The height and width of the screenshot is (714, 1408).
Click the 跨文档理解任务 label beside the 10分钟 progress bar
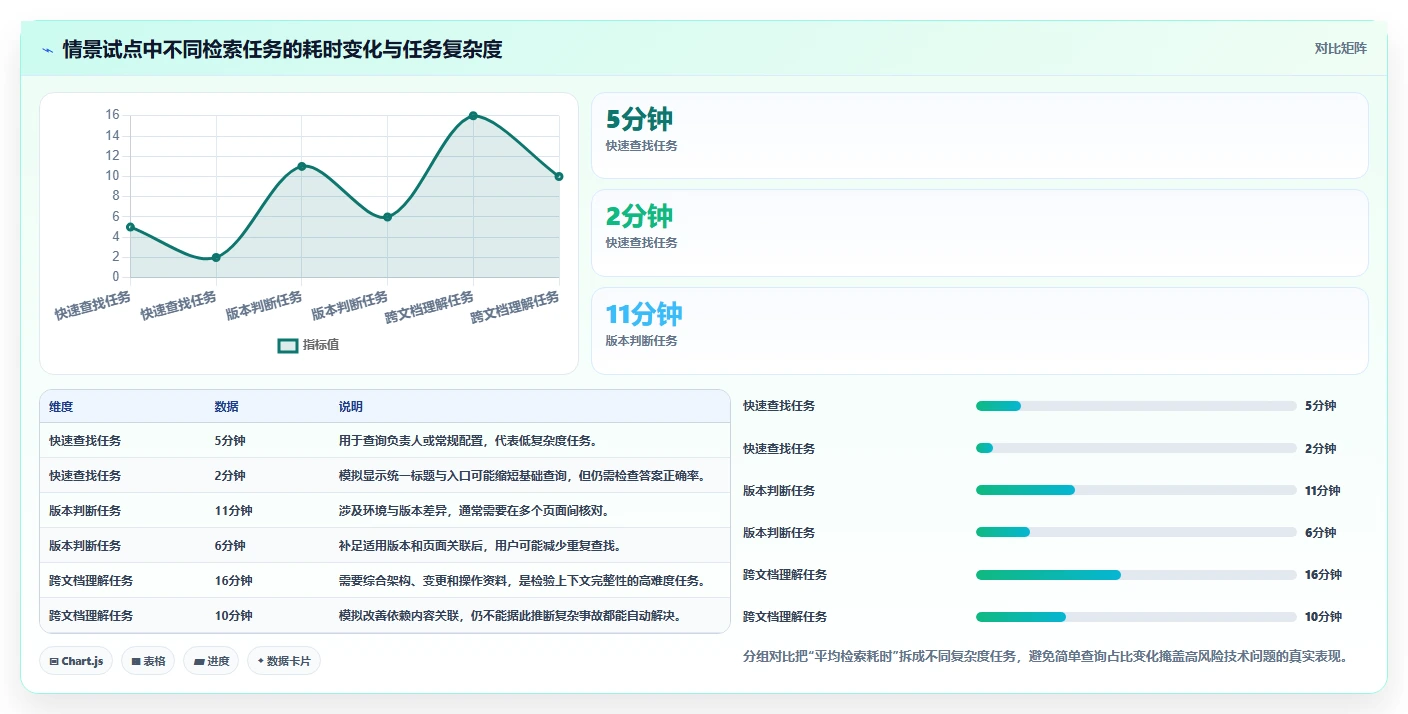[x=785, y=617]
